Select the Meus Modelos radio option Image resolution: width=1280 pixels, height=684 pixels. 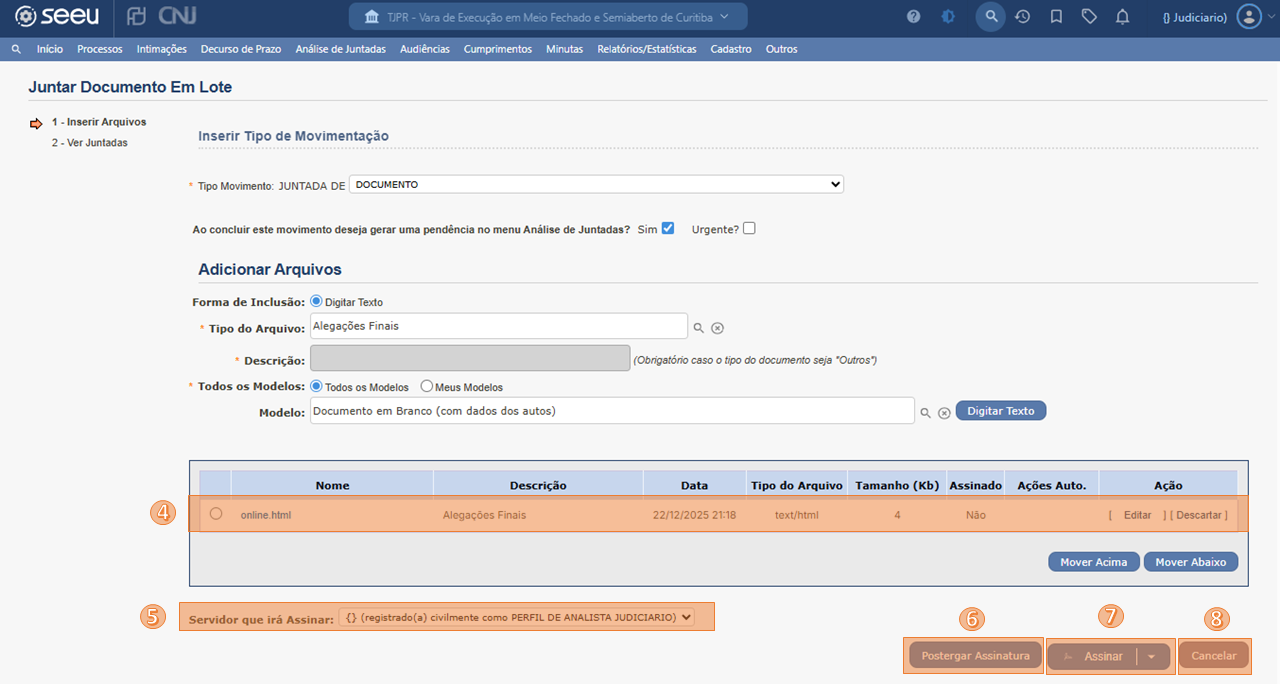[x=427, y=387]
